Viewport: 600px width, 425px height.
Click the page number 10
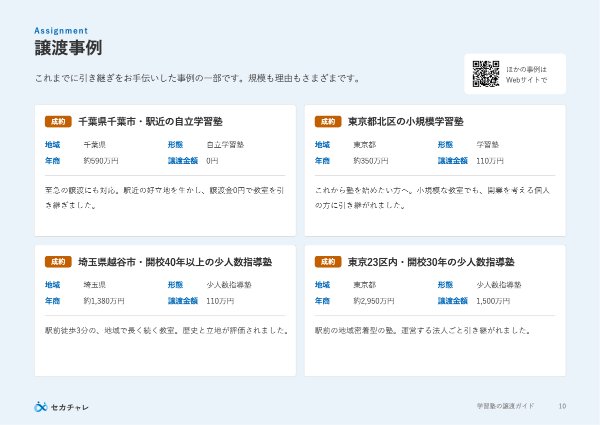tap(562, 406)
